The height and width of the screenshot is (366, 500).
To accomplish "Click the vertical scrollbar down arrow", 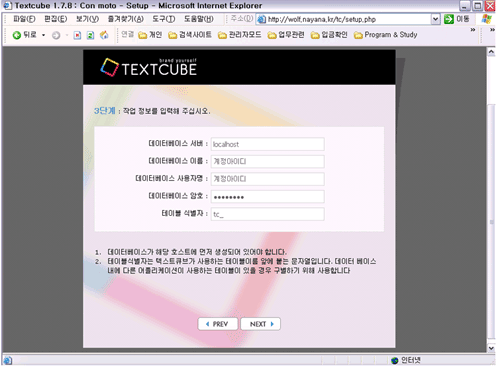I will 491,348.
